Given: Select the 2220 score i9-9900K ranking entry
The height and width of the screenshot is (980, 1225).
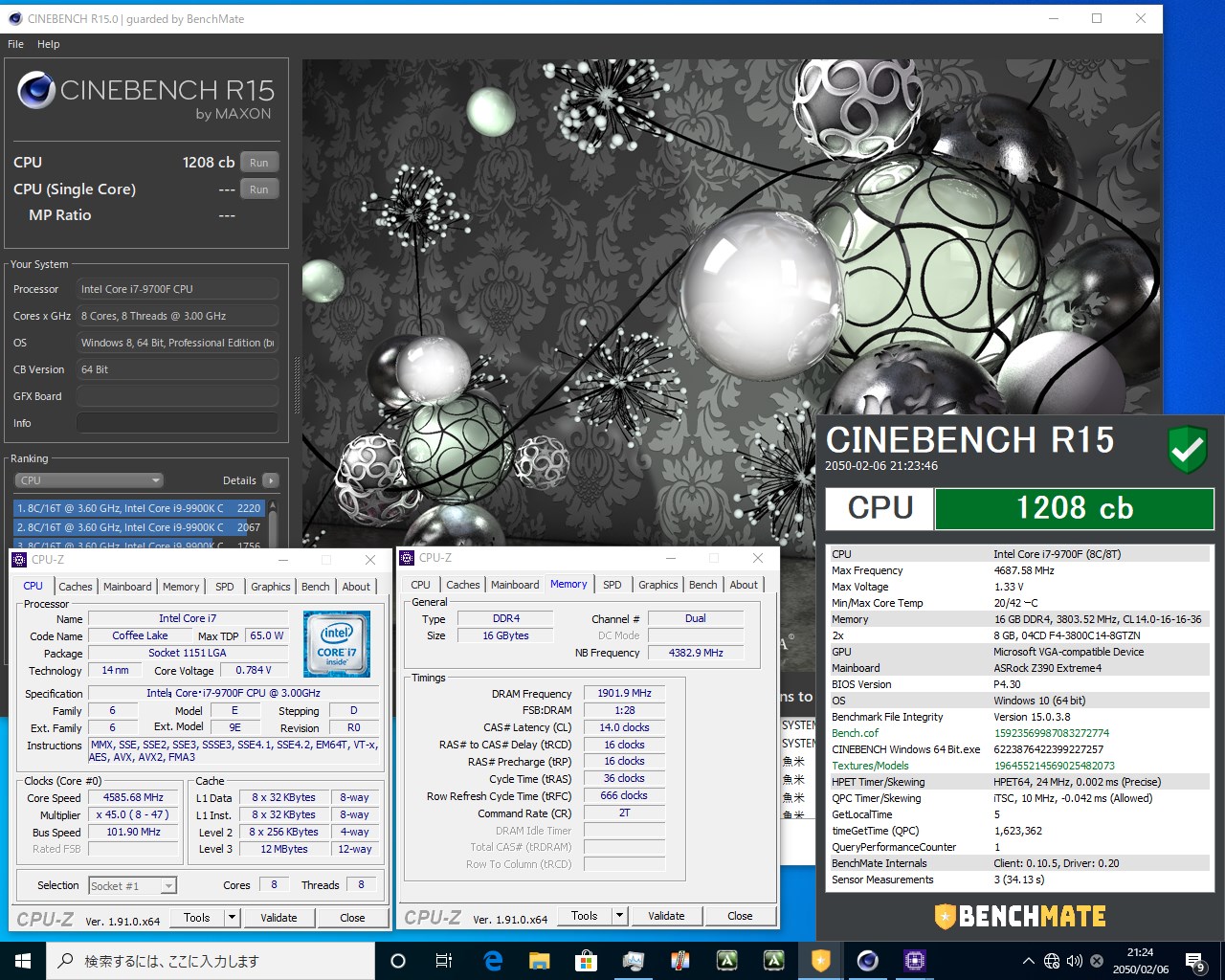Looking at the screenshot, I should click(139, 508).
